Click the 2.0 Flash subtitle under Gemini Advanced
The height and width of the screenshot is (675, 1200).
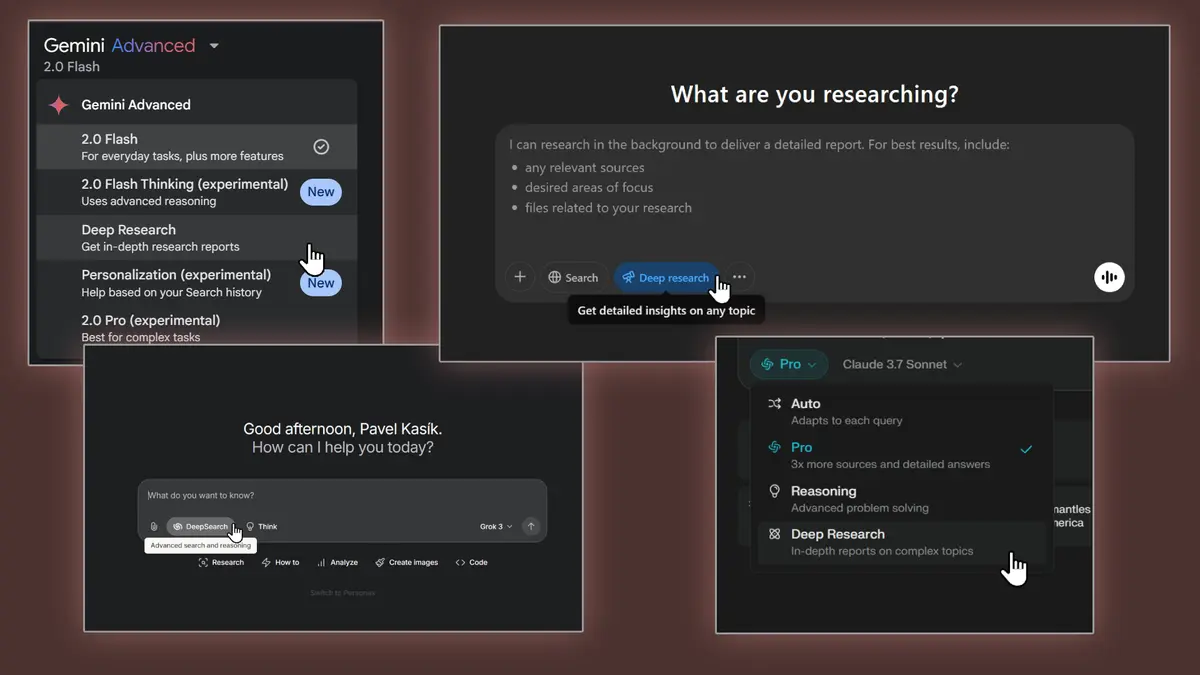tap(71, 67)
